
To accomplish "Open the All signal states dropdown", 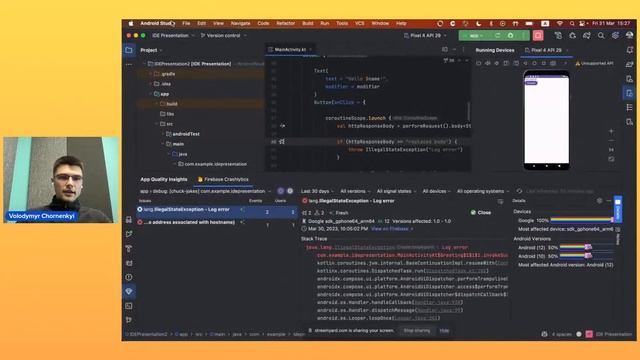I will pos(396,191).
